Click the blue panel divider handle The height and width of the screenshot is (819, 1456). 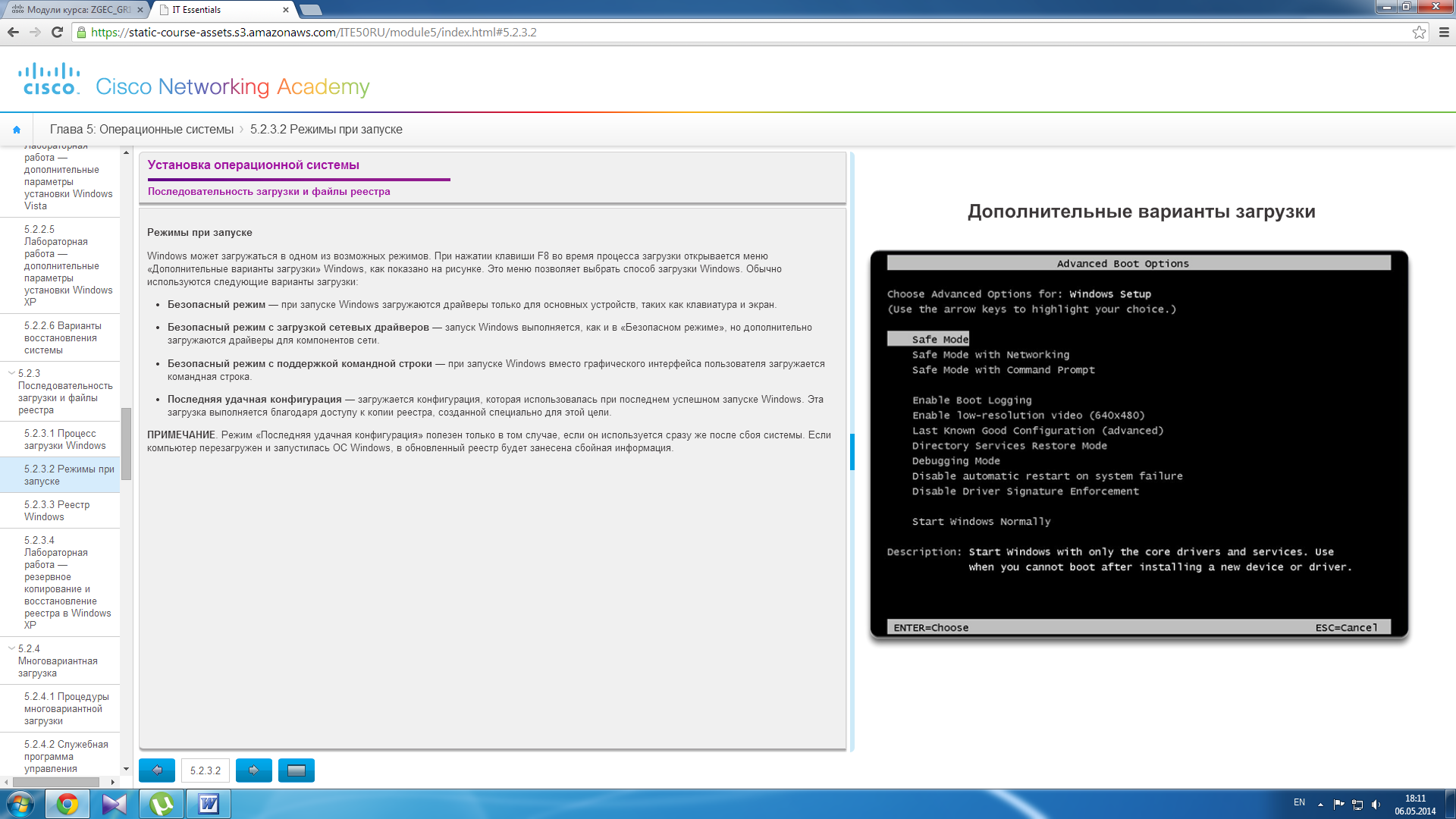[x=852, y=452]
